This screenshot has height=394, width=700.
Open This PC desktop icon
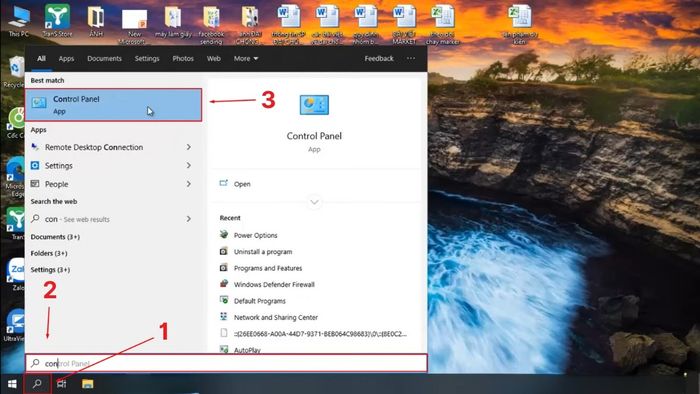[19, 20]
